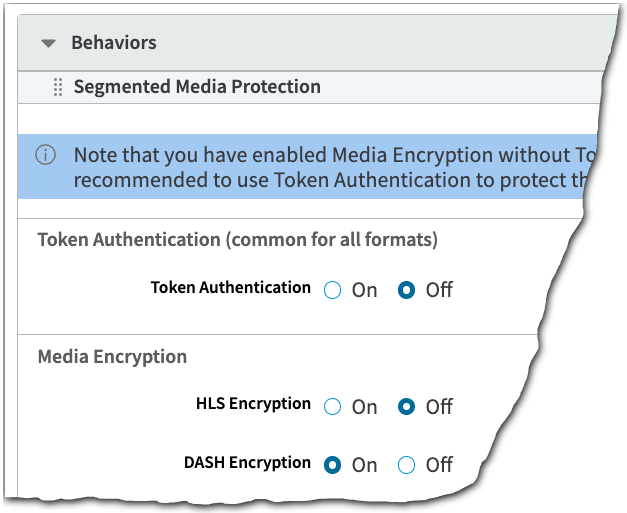Grab the Segmented Media Protection drag handle

[x=58, y=87]
